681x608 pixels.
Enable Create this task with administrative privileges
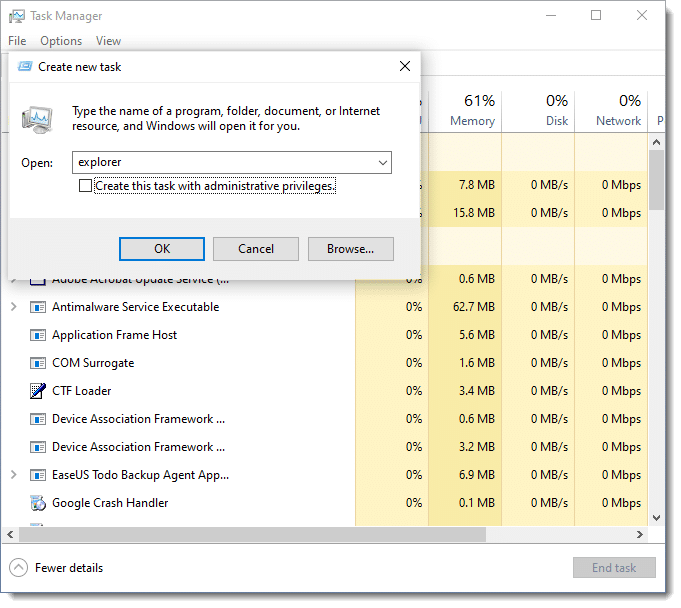86,186
